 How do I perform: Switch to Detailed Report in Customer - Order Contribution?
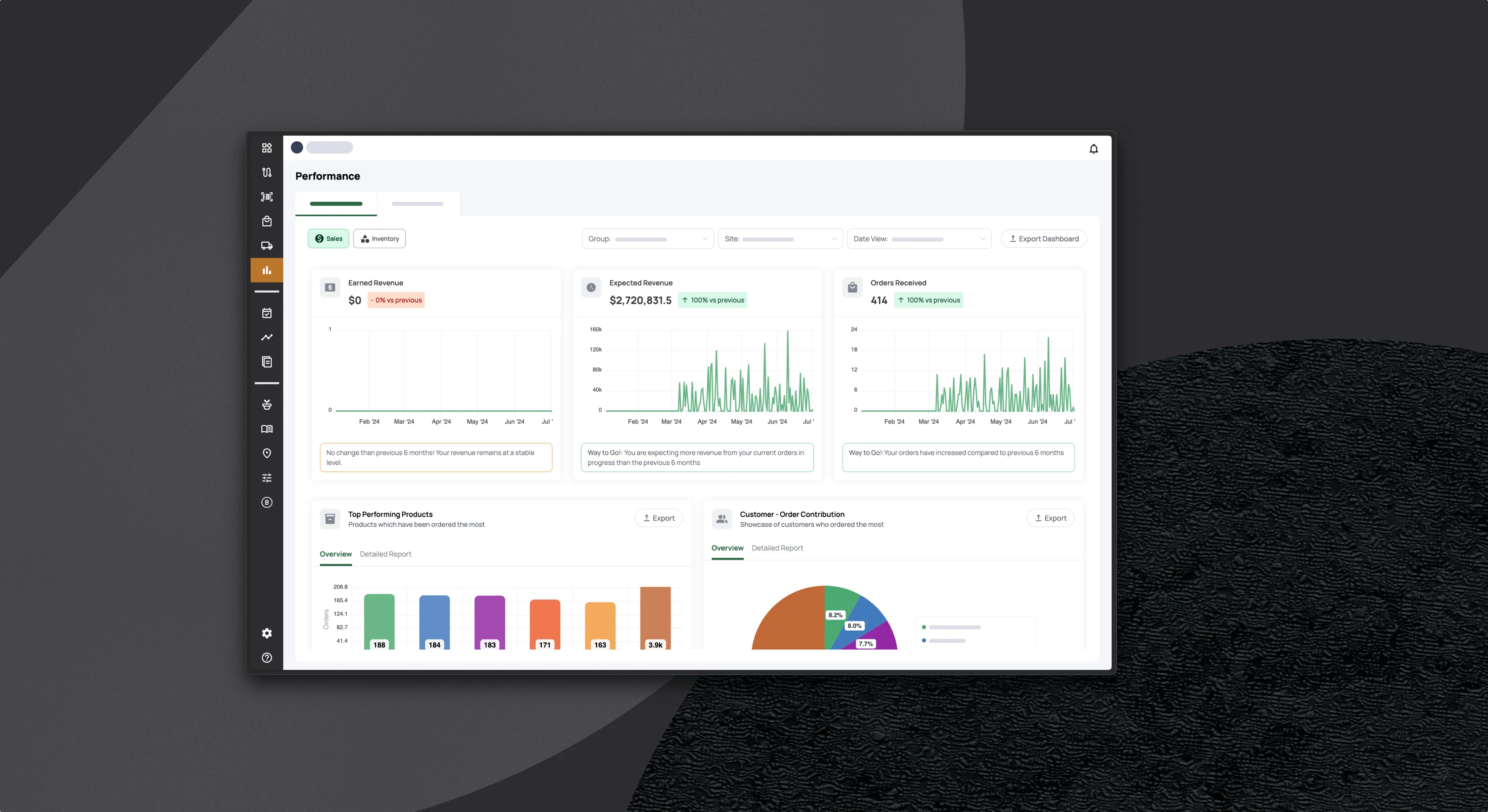coord(777,548)
